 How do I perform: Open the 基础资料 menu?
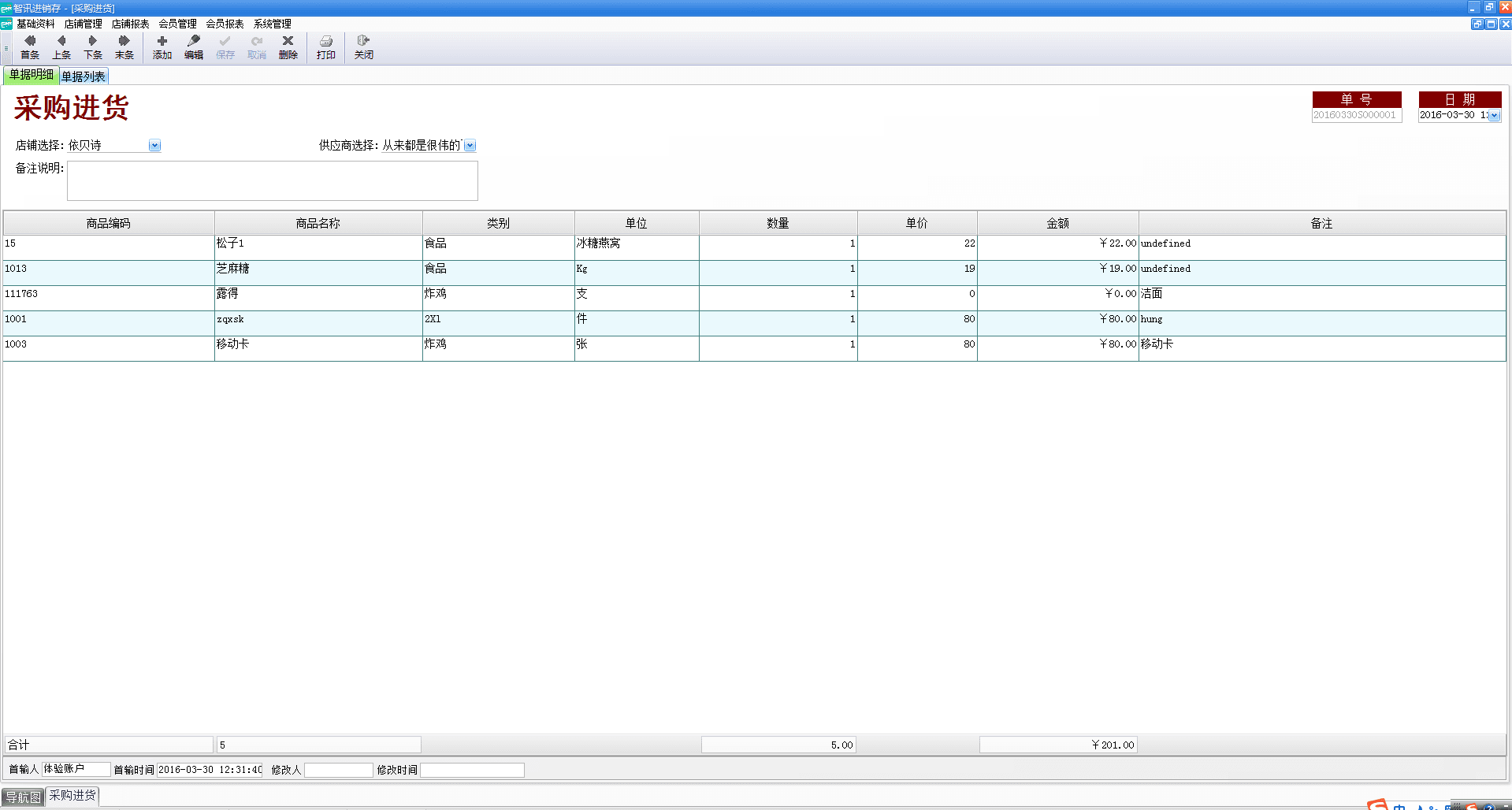pyautogui.click(x=35, y=24)
